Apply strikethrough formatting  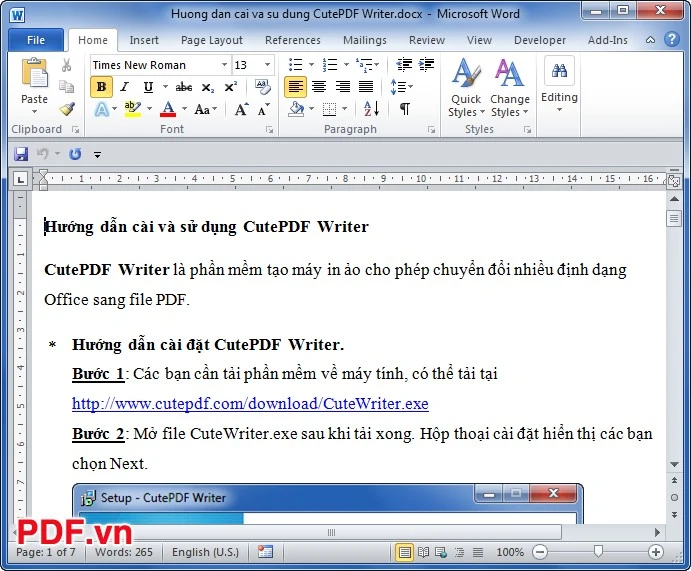[x=184, y=87]
